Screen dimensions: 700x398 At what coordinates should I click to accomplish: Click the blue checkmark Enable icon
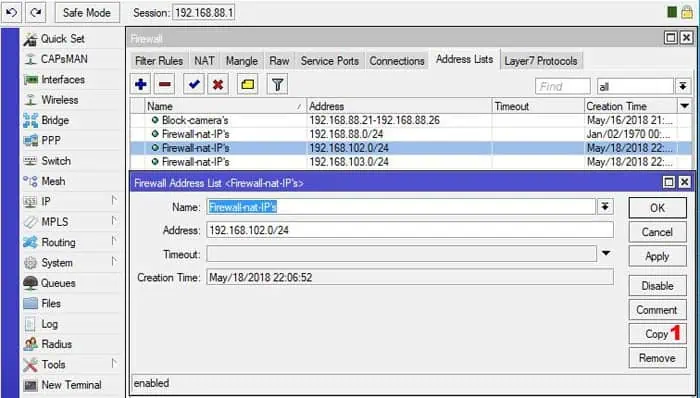tap(194, 84)
